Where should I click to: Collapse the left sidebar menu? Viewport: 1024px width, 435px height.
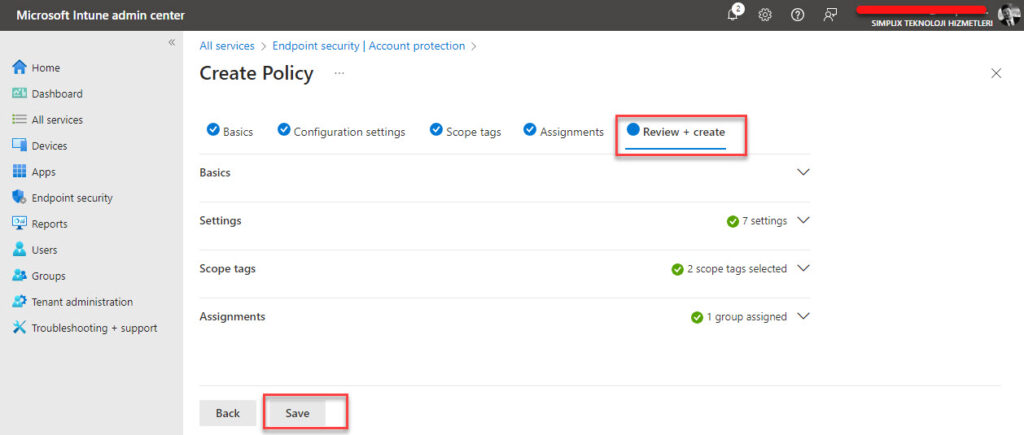171,43
